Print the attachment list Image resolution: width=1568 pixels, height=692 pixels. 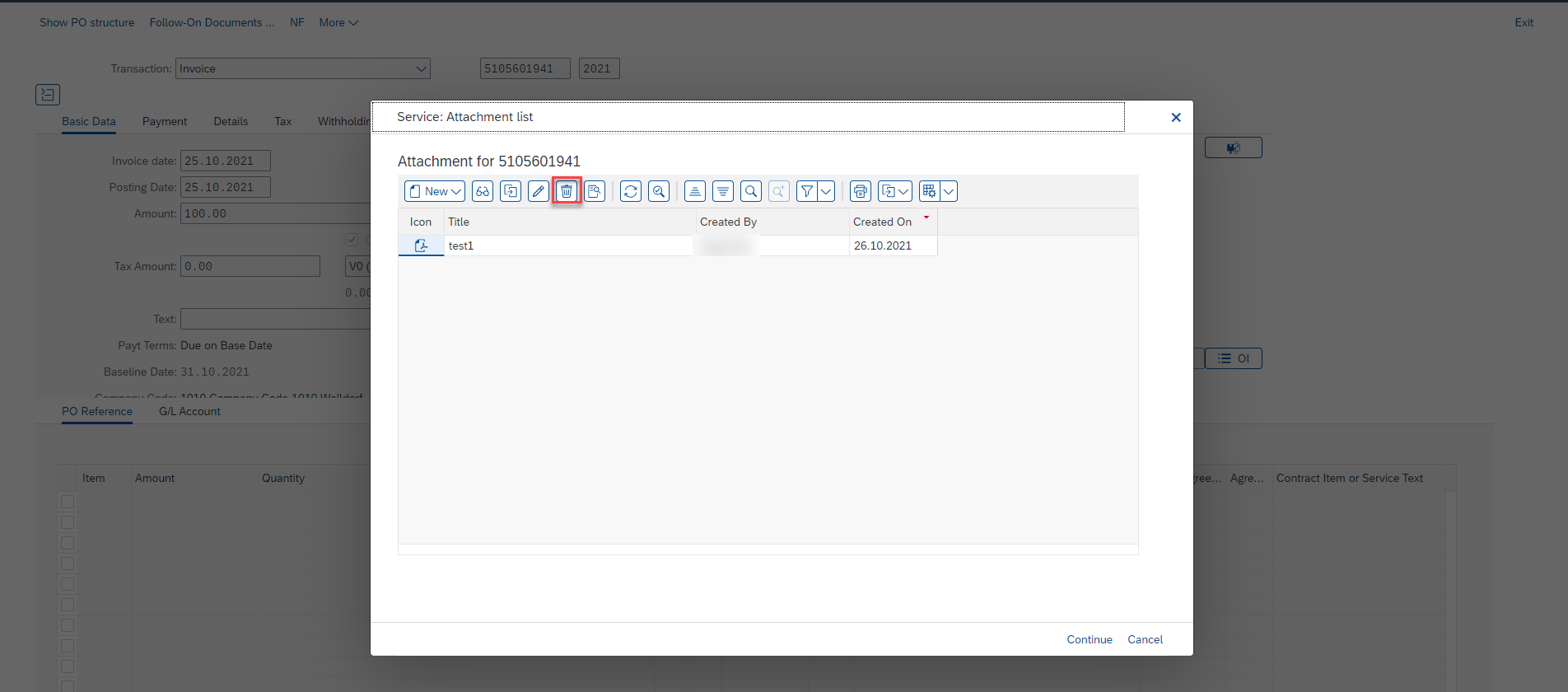861,191
